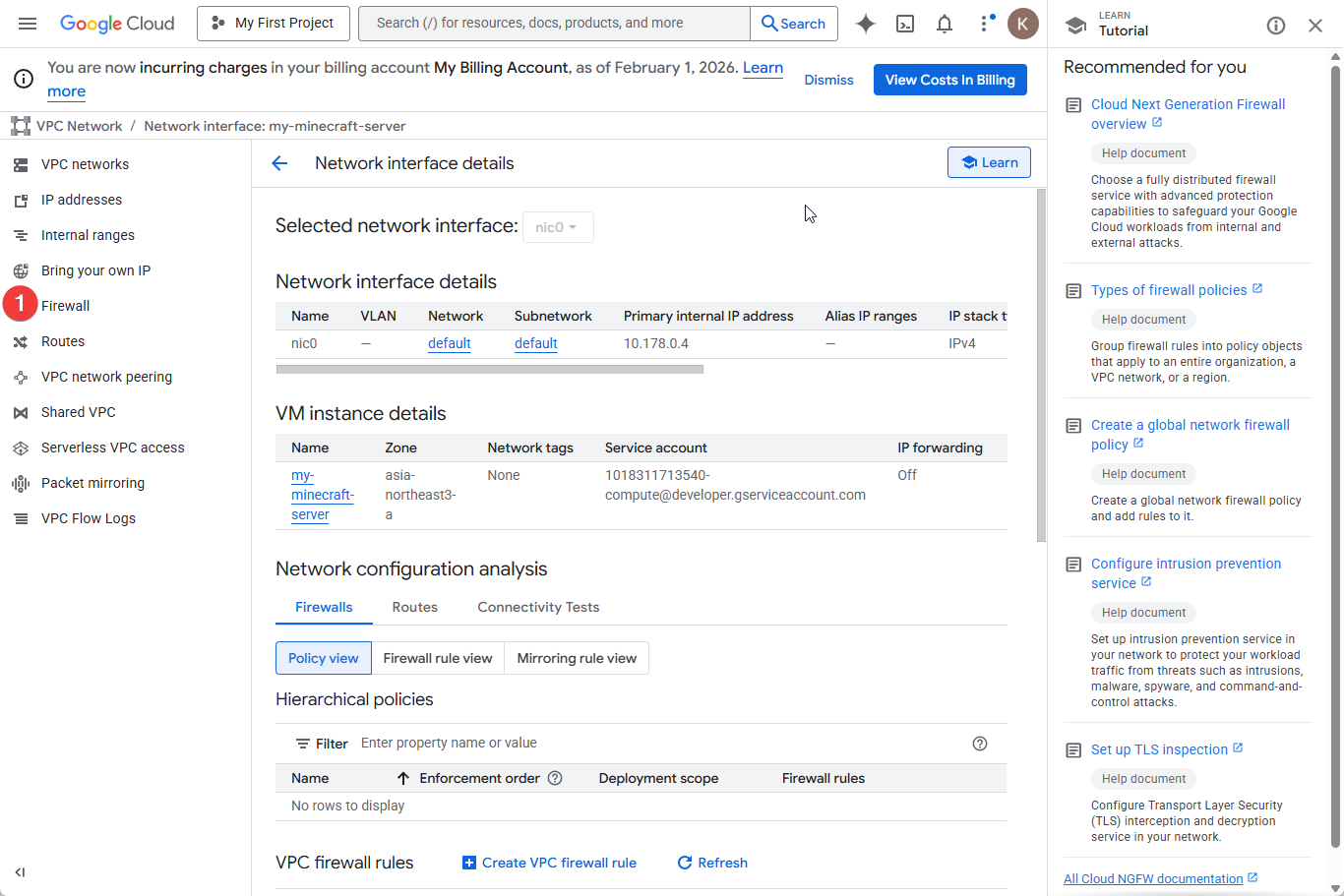Open the my-minecraft-server instance link
The width and height of the screenshot is (1344, 896).
pos(323,495)
